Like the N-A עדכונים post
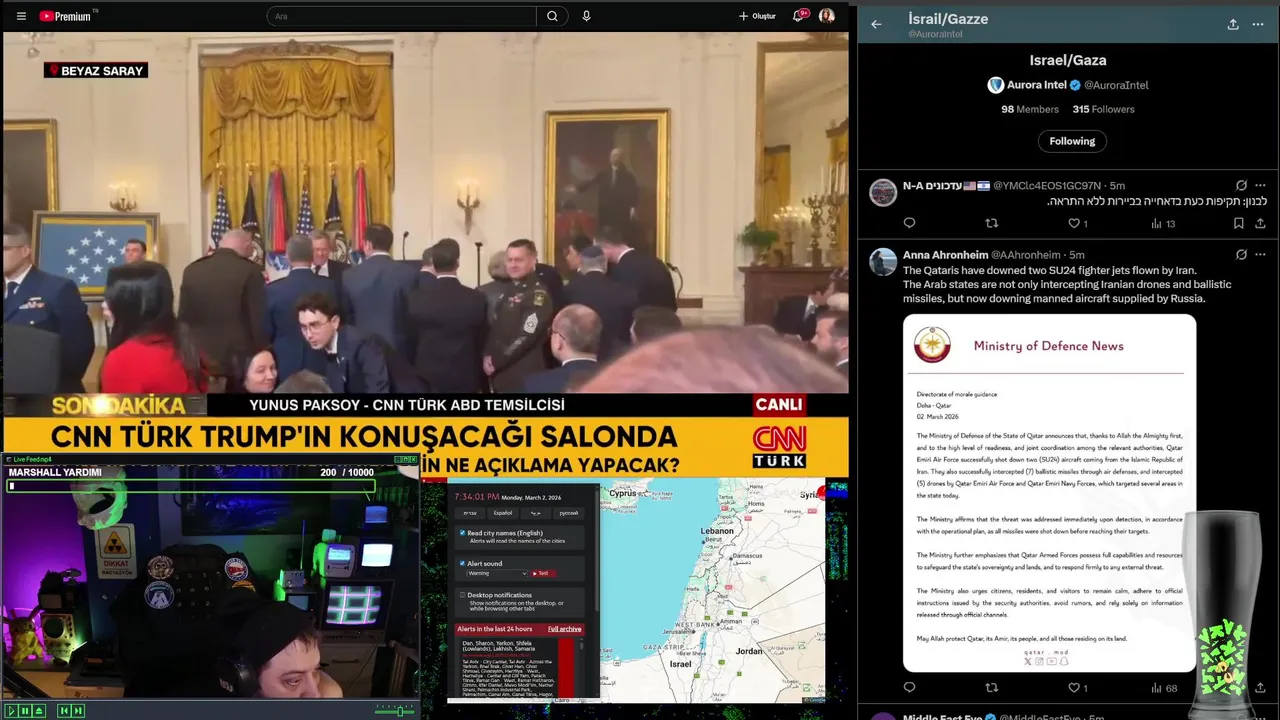1280x720 pixels. click(x=1074, y=223)
